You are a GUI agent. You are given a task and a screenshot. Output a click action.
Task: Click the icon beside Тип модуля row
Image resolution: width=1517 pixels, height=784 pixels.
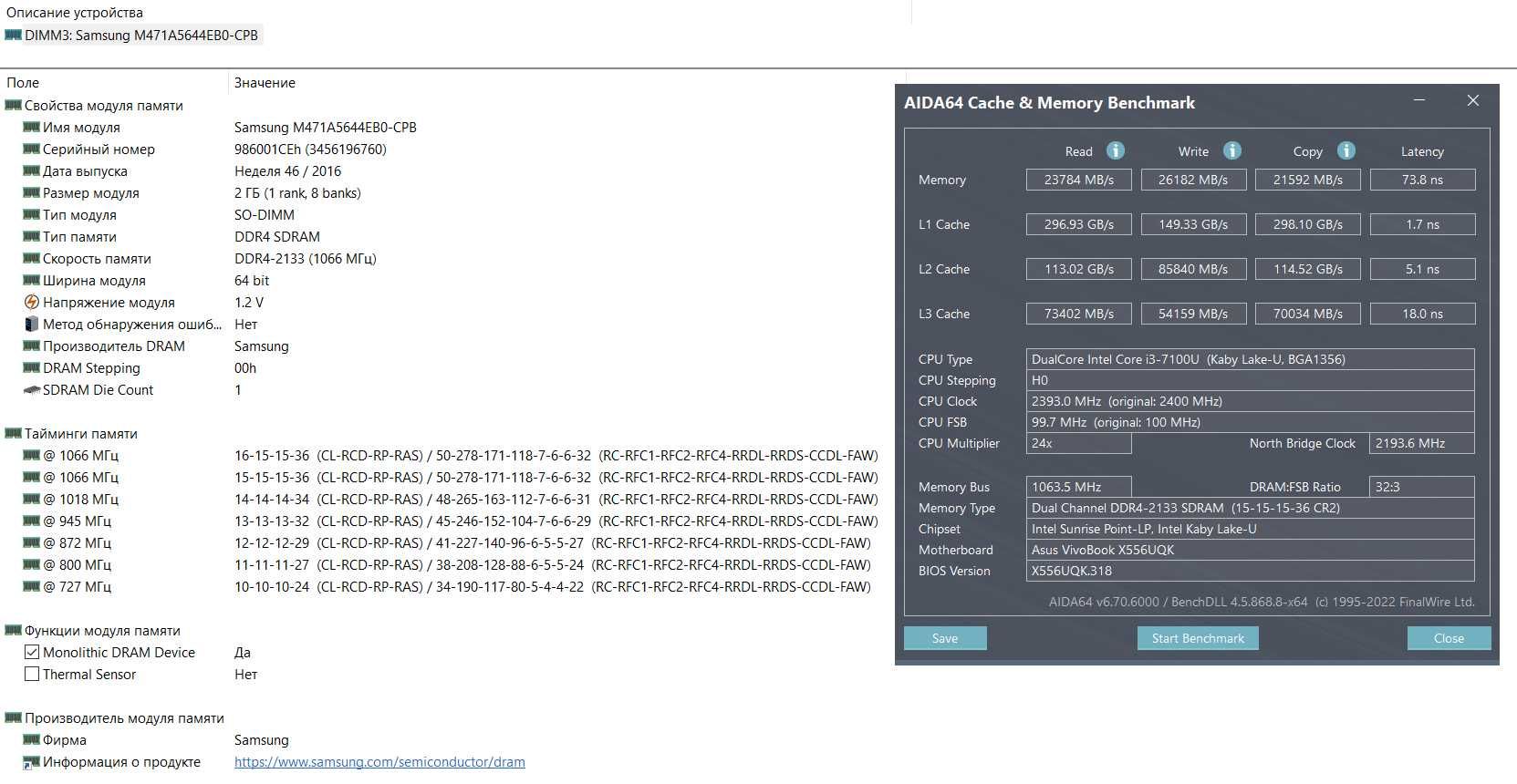click(x=31, y=215)
